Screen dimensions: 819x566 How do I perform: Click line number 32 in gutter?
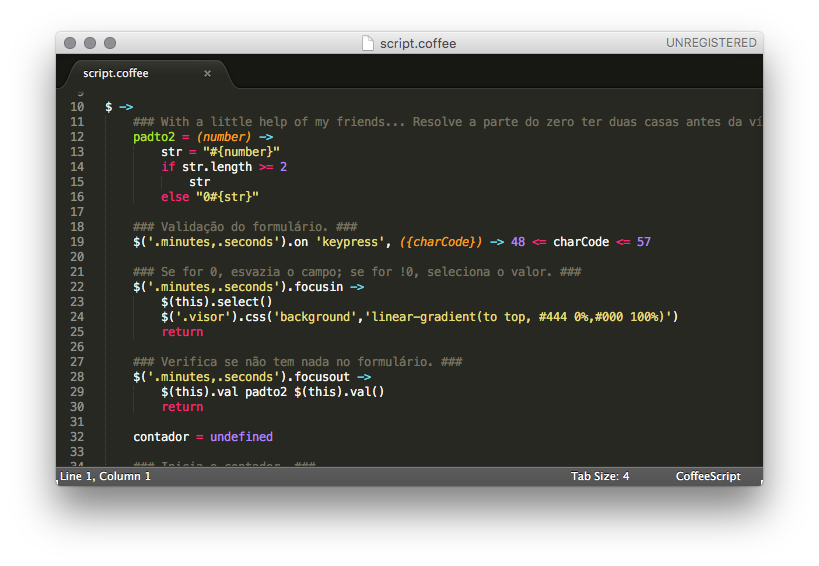pos(77,437)
